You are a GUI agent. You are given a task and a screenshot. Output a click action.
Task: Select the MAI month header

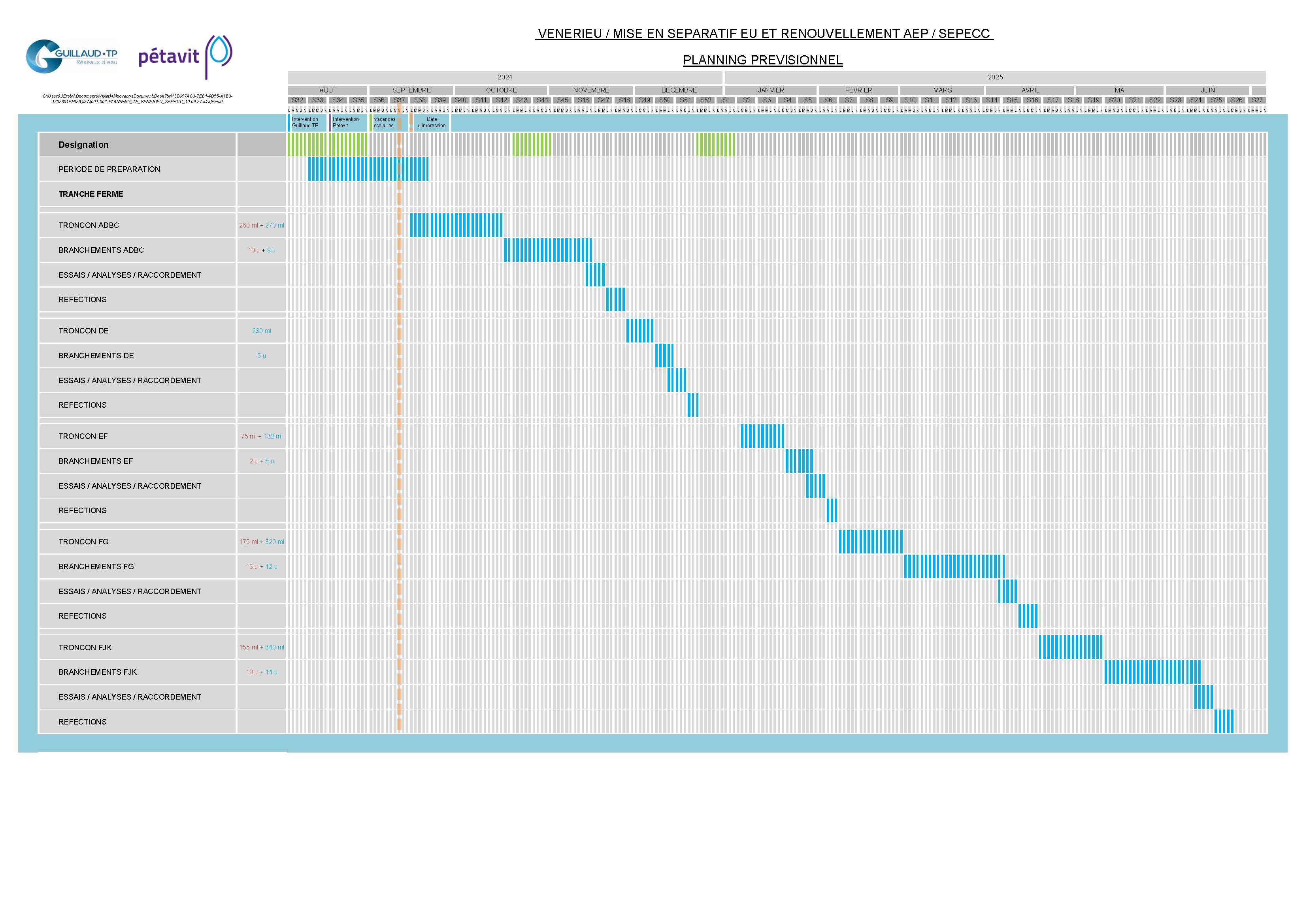pyautogui.click(x=1120, y=90)
